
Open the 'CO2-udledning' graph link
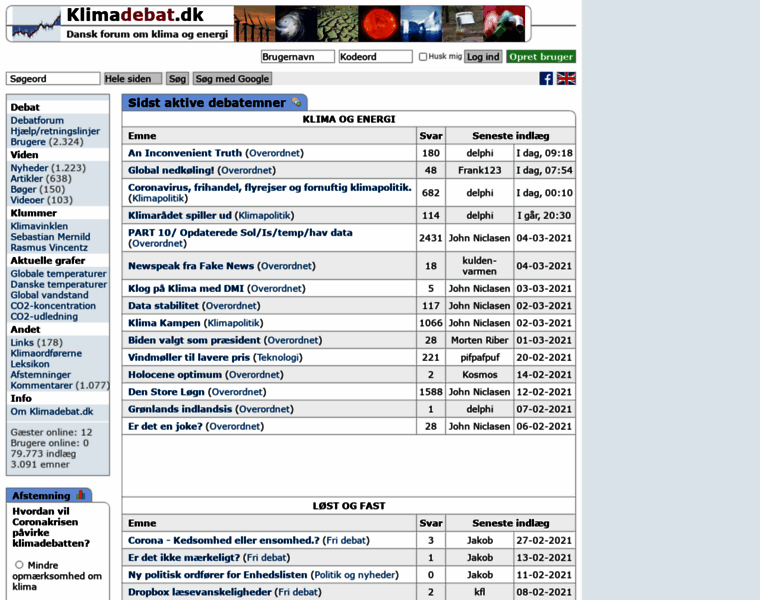pos(44,316)
